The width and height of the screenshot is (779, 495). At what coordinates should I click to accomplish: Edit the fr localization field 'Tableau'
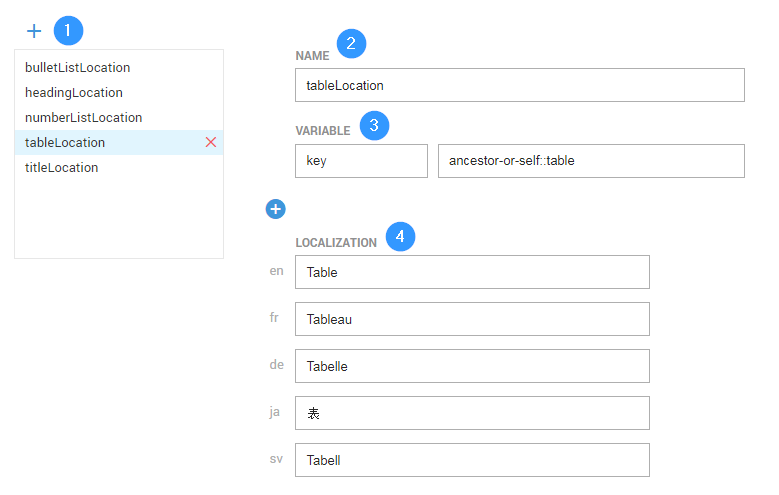(x=472, y=319)
